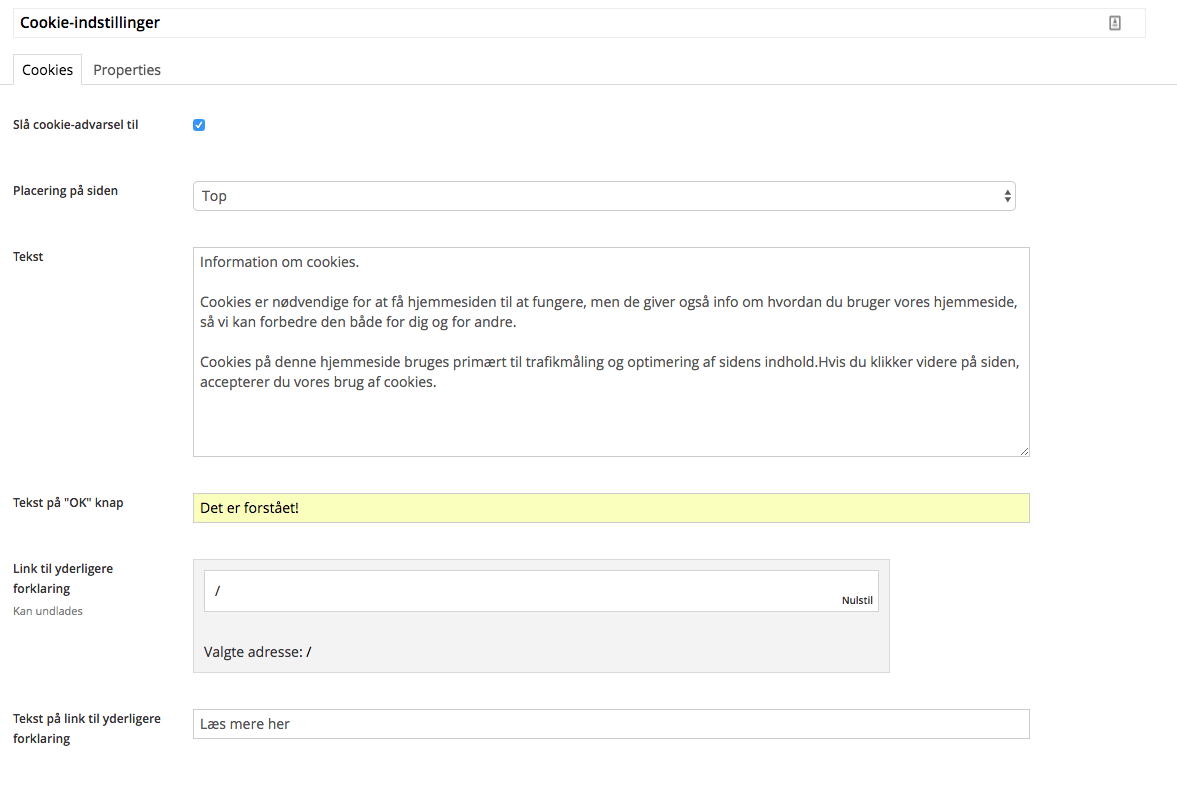The width and height of the screenshot is (1177, 794).
Task: Switch to the Cookies tab
Action: 48,70
